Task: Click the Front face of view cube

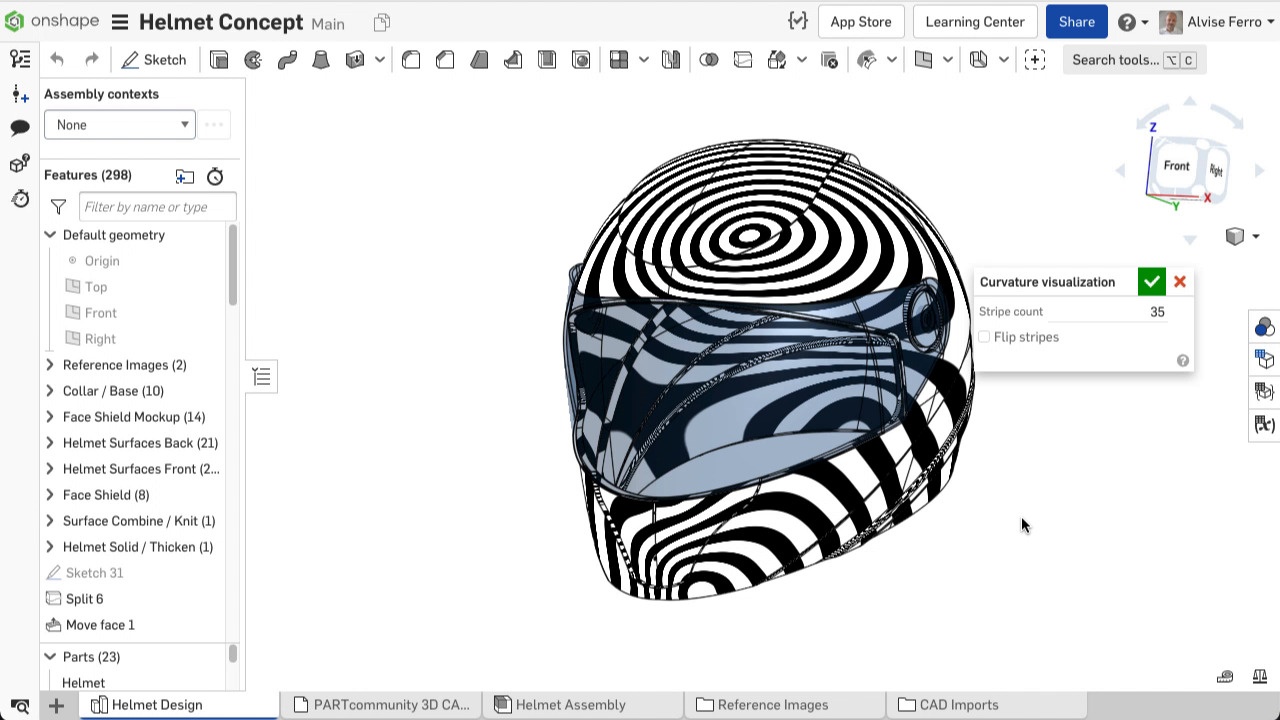Action: tap(1176, 166)
